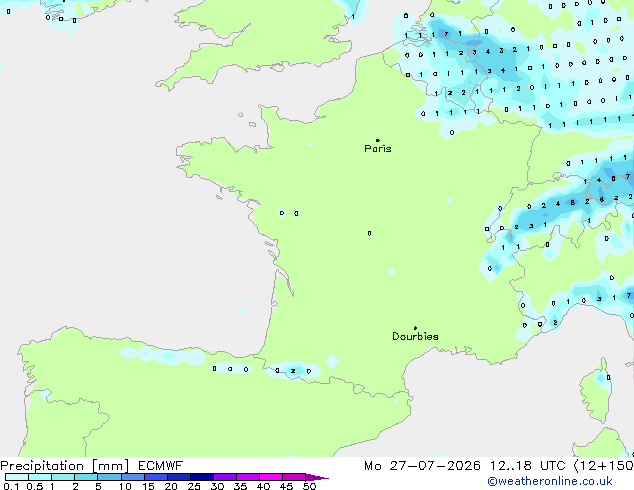Pick the 25–30 mm legend swatch
Screen dimensions: 634x490
click(x=201, y=477)
